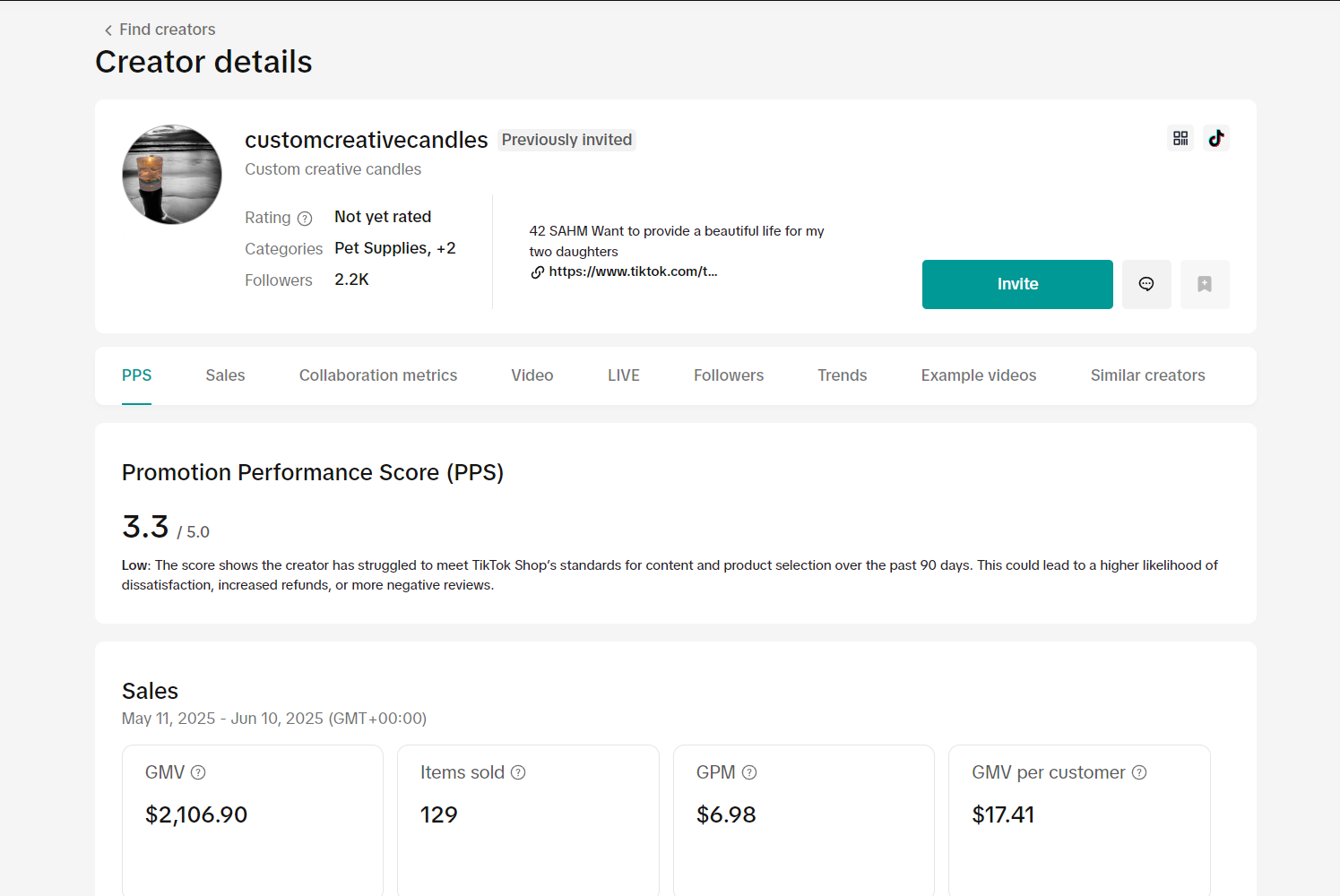The image size is (1340, 896).
Task: Click GMV per customer info icon
Action: (1139, 772)
